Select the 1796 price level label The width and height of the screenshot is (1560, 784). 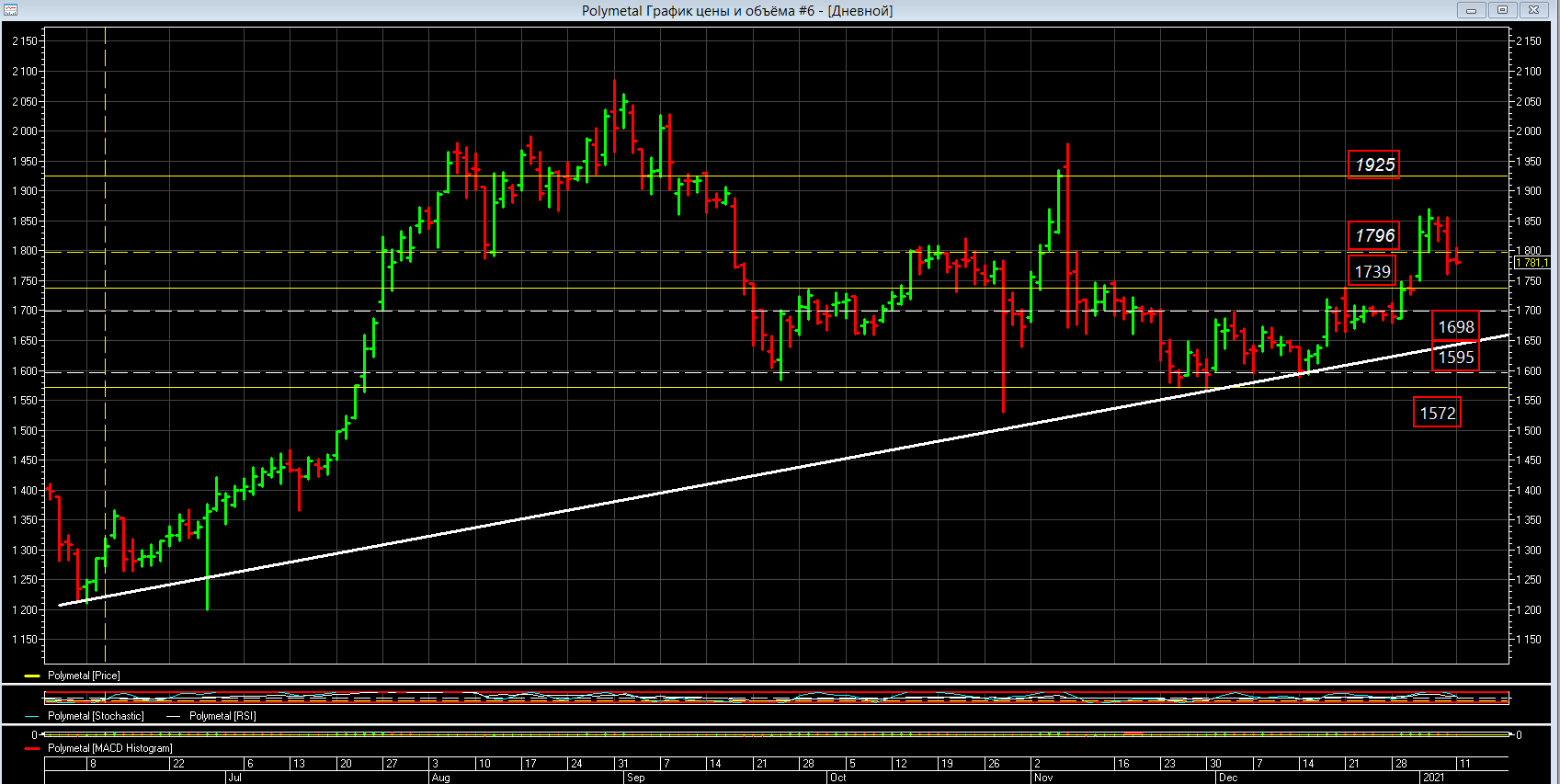(1373, 235)
